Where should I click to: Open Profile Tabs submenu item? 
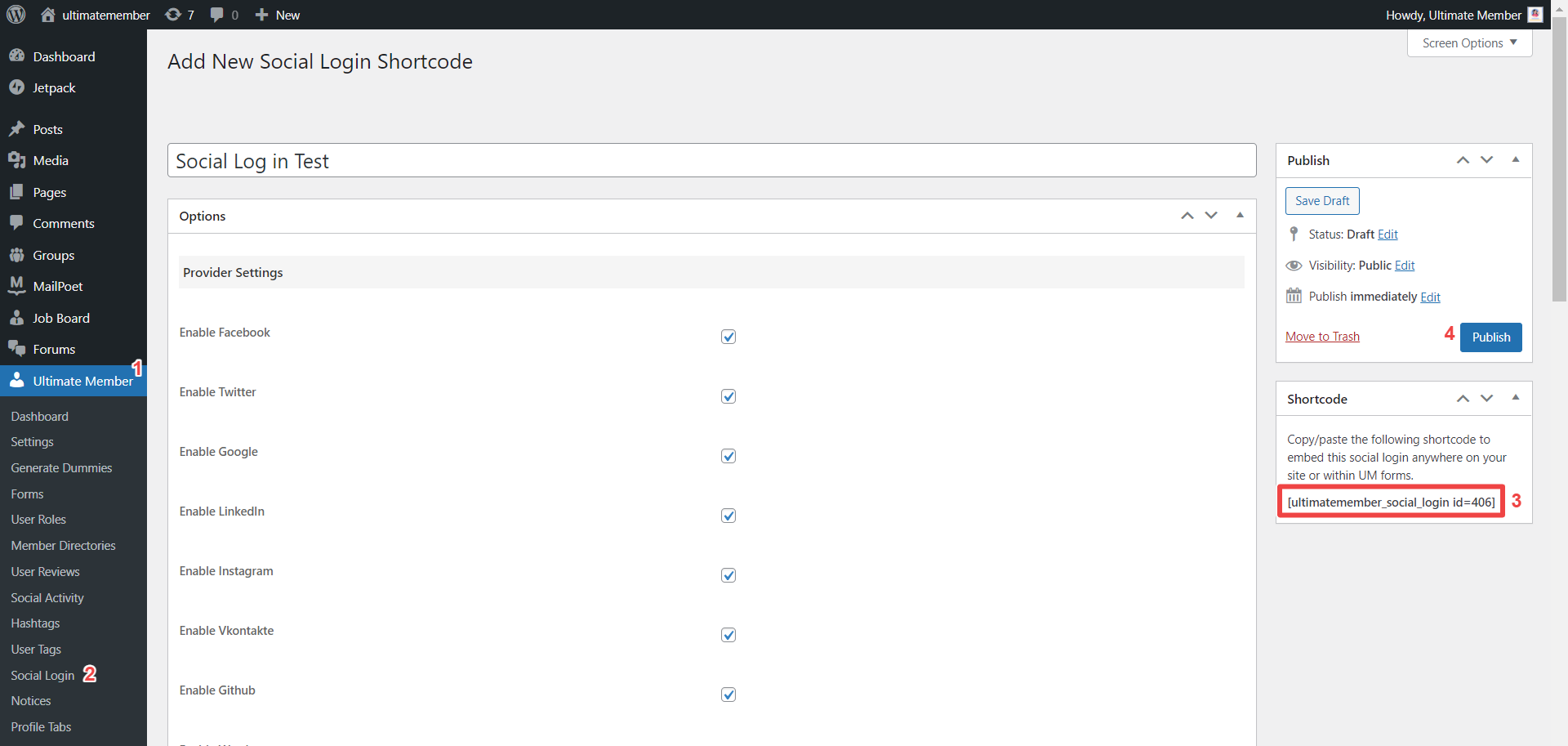(41, 727)
